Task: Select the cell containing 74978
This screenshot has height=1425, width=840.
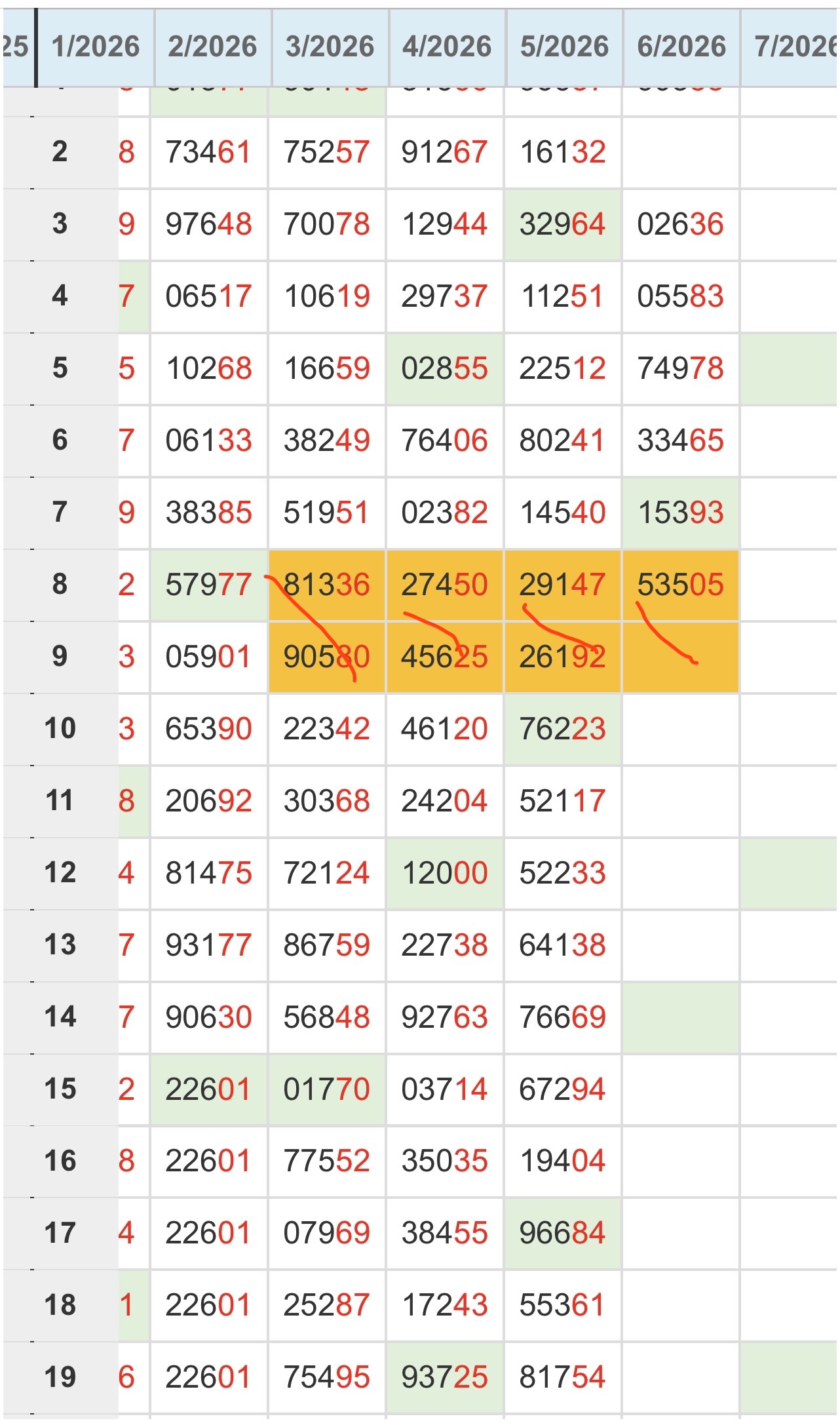Action: coord(681,369)
